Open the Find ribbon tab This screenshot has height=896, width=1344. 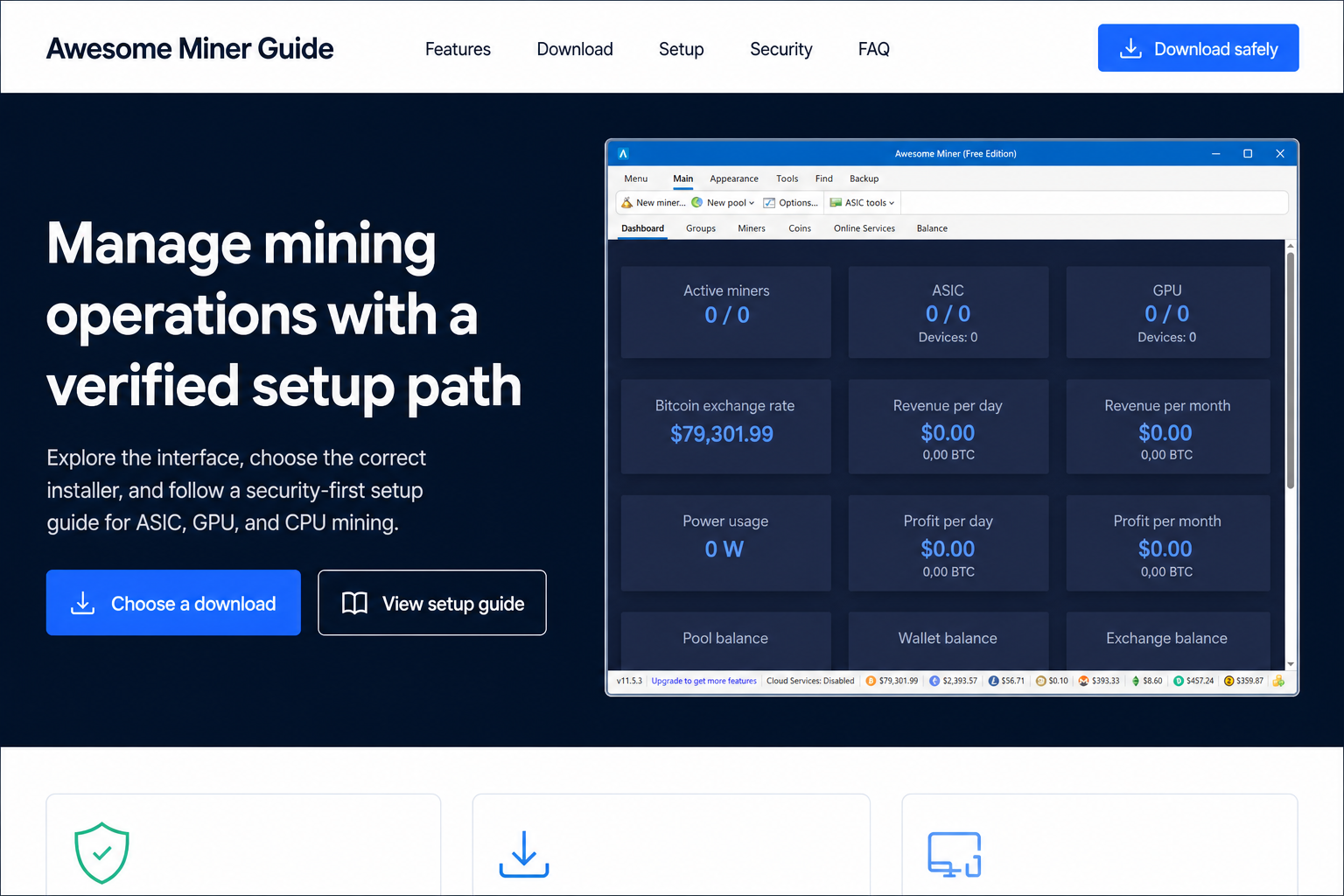point(824,178)
